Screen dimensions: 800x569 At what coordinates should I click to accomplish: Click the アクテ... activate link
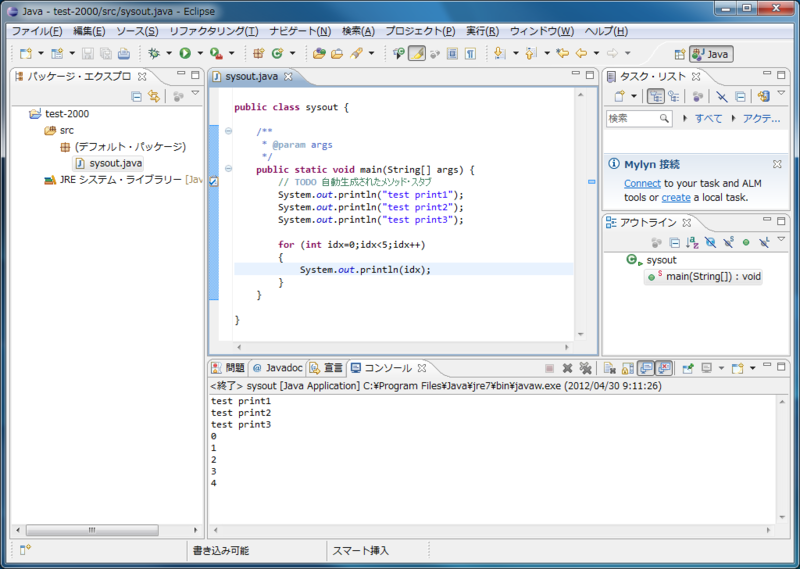tap(761, 118)
